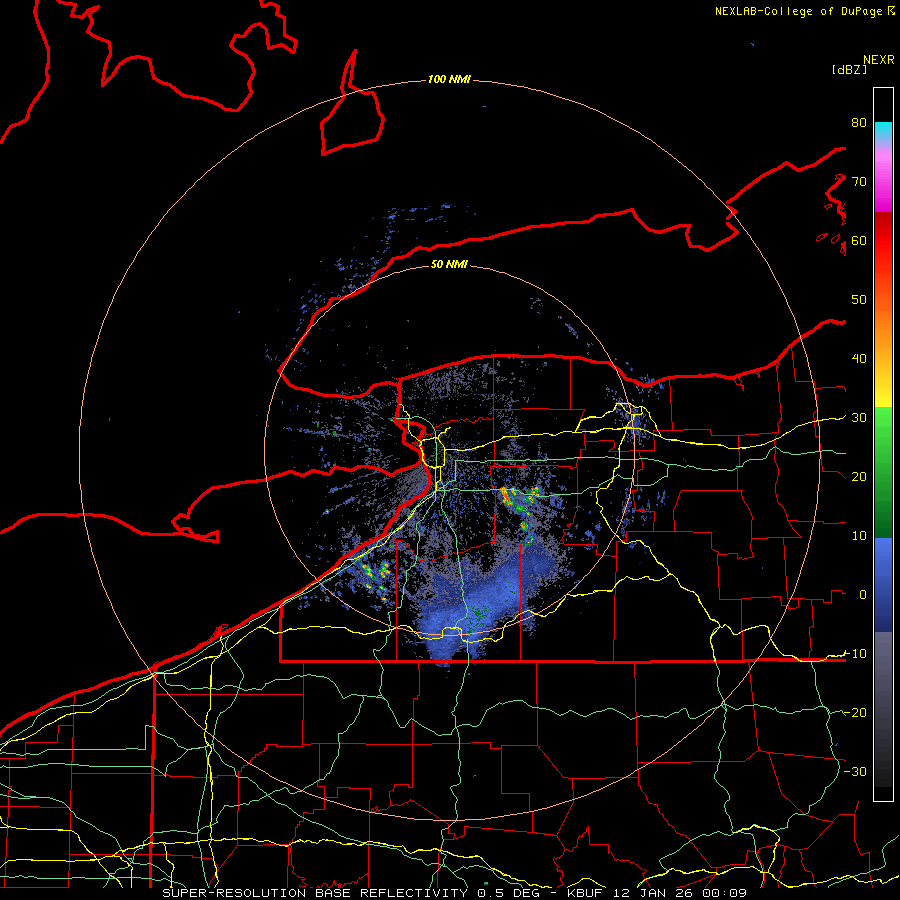
Task: Click the 80 dBZ scale value
Action: pyautogui.click(x=859, y=122)
